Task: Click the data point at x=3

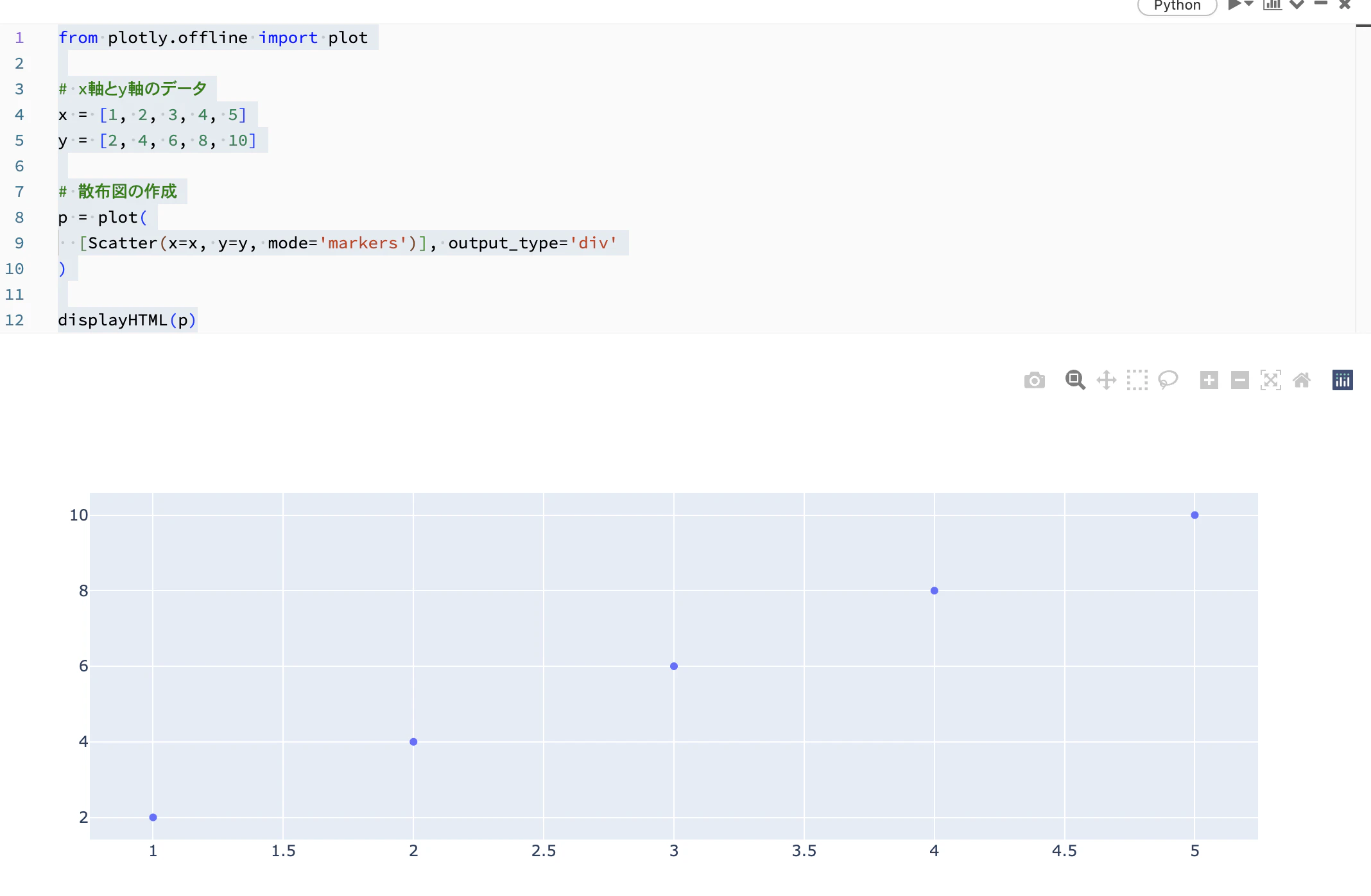Action: [x=674, y=666]
